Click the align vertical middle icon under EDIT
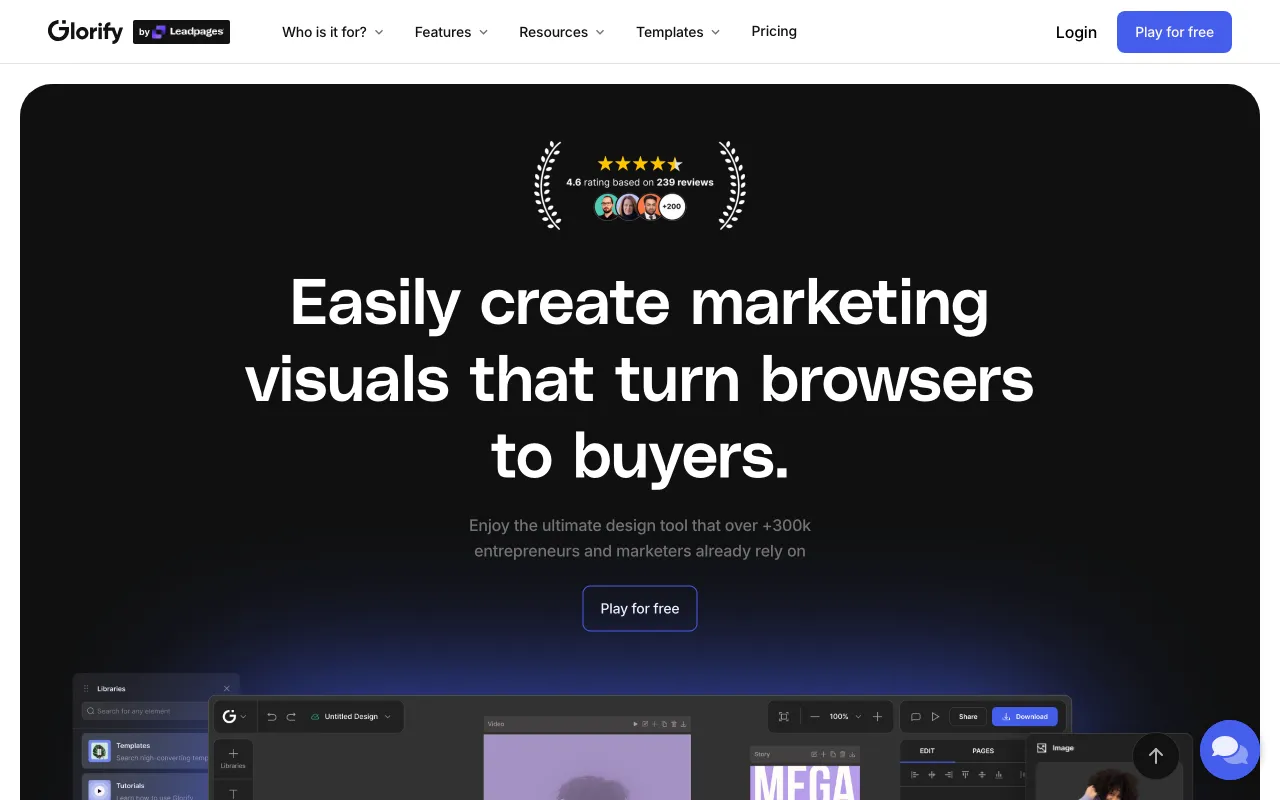Screen dimensions: 1280x800 [982, 775]
